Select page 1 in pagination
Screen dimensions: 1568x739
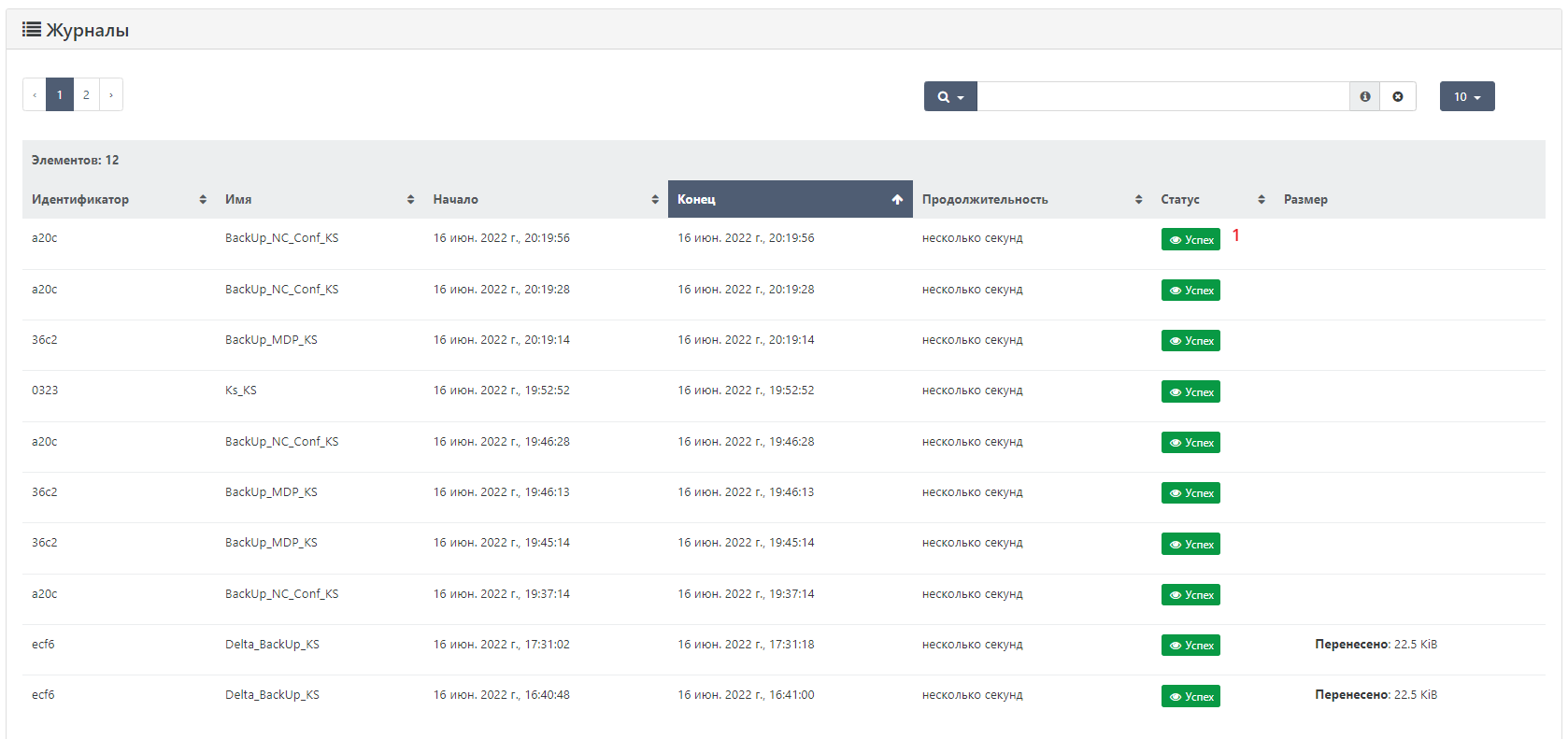click(x=60, y=94)
